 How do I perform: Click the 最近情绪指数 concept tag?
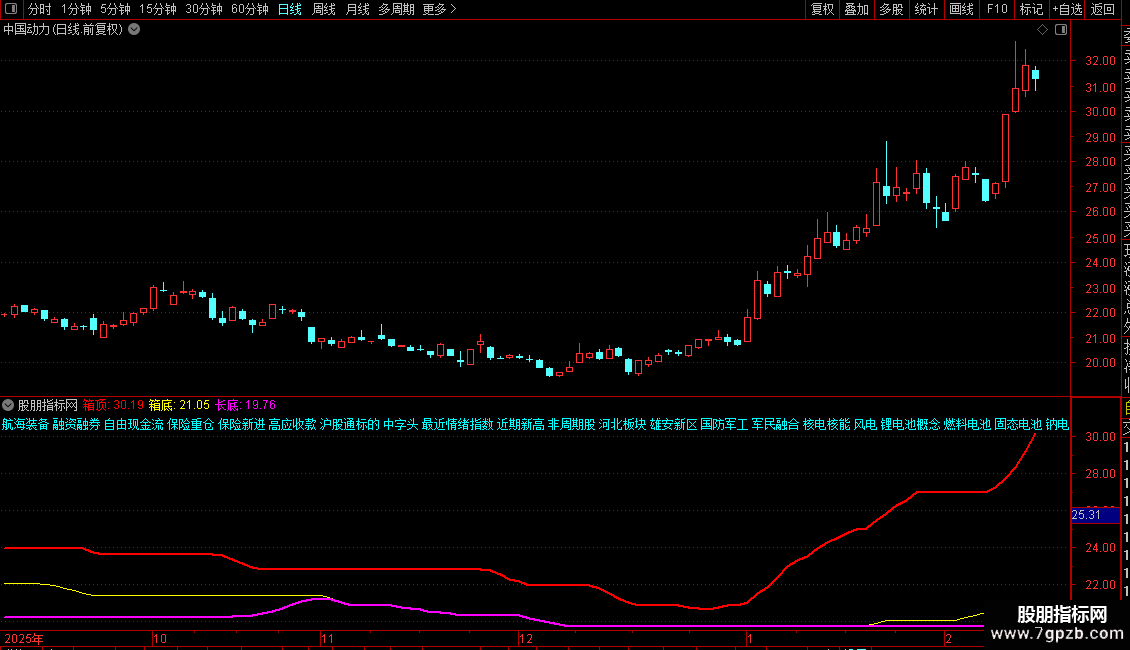pos(458,424)
